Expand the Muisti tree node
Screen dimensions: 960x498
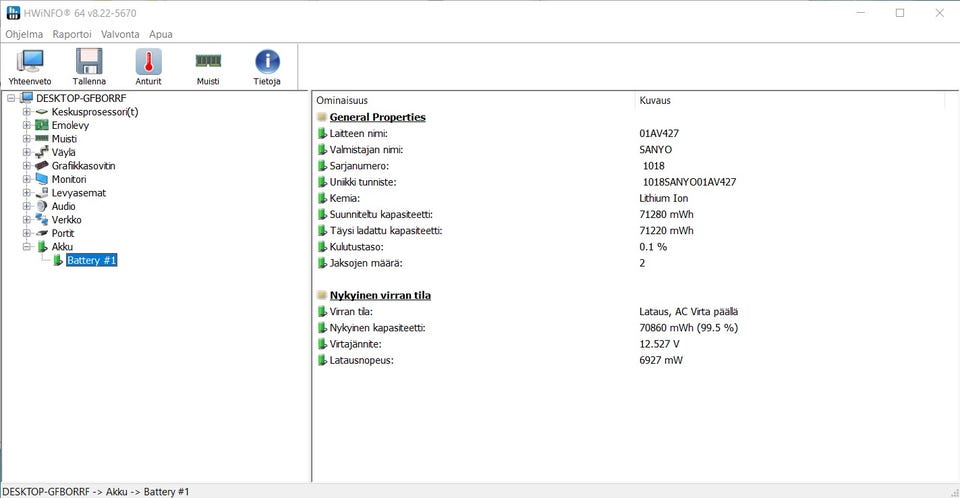click(26, 138)
